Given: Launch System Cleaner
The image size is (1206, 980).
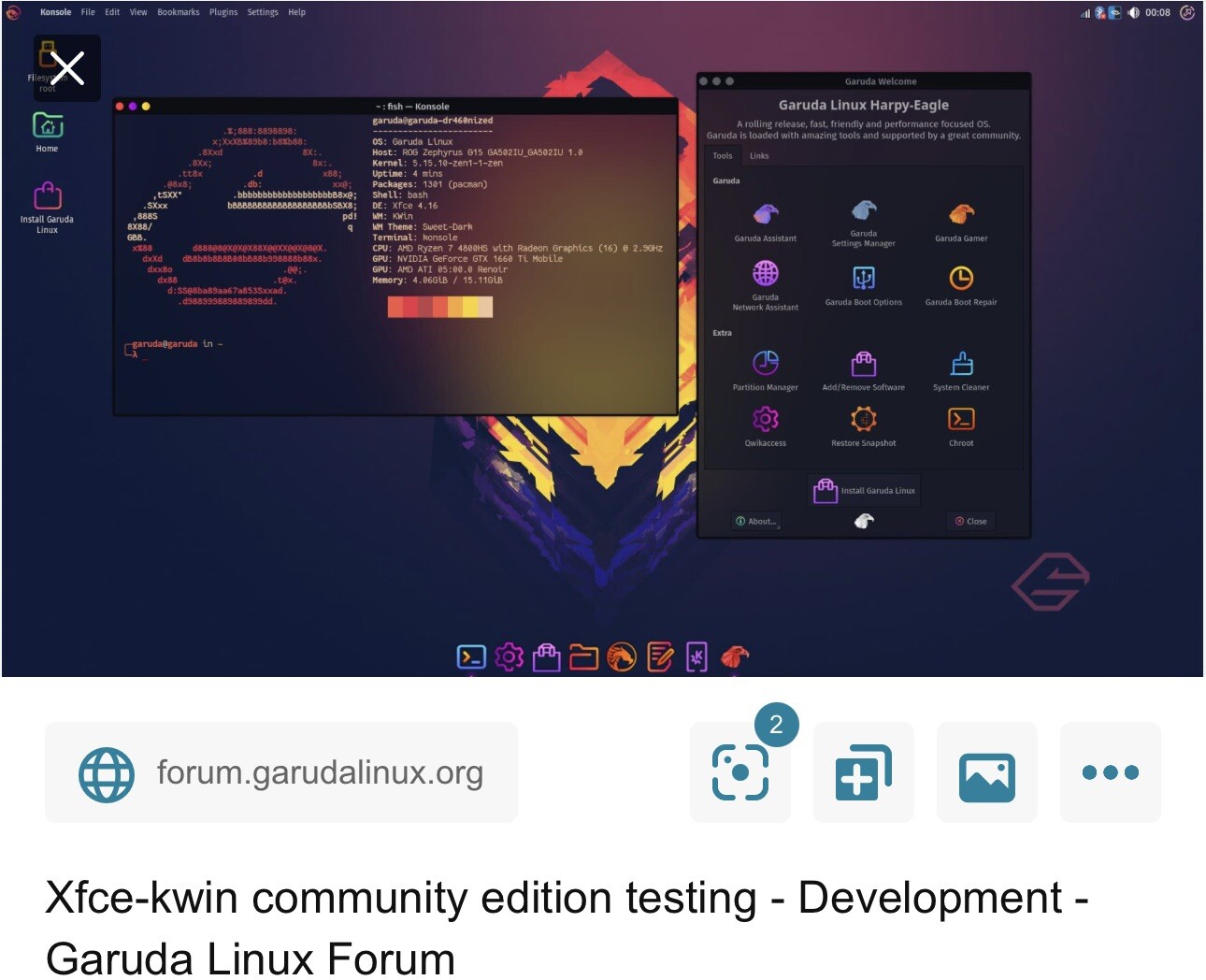Looking at the screenshot, I should [x=961, y=370].
